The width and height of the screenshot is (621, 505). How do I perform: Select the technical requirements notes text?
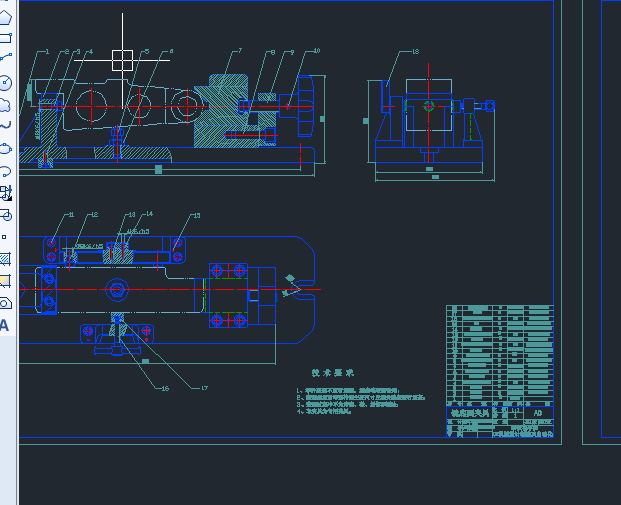point(360,401)
